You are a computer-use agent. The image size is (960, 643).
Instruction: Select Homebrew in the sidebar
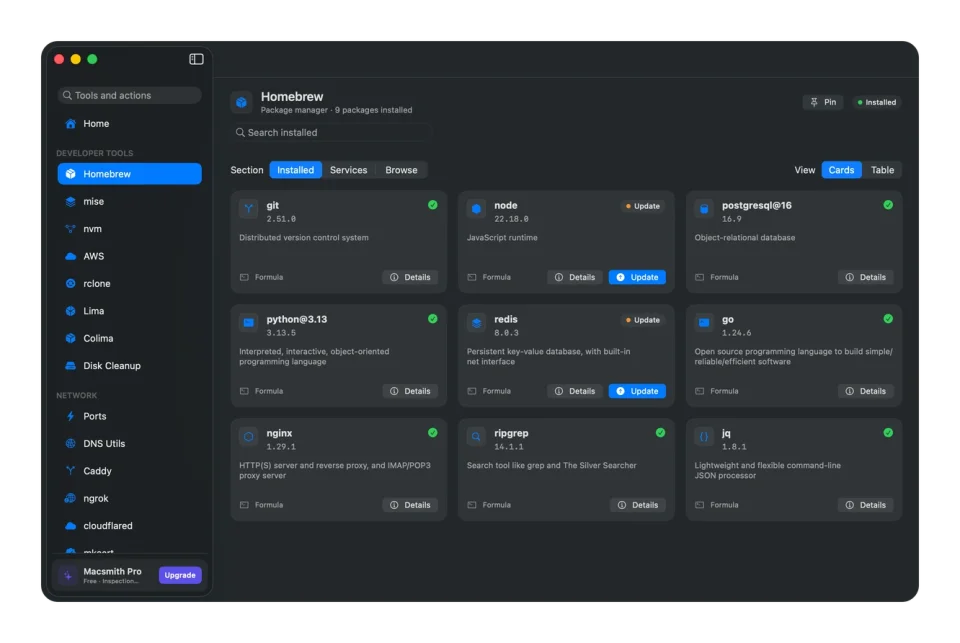click(x=129, y=174)
